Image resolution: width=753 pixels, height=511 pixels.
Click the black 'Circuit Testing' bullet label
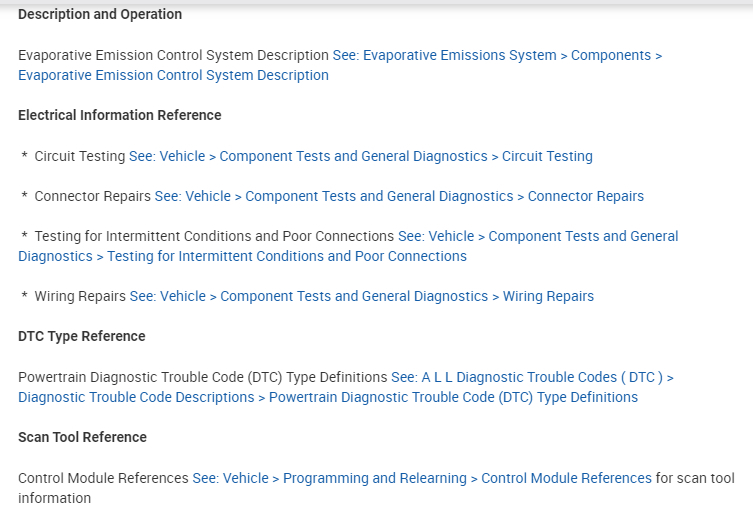click(x=80, y=156)
